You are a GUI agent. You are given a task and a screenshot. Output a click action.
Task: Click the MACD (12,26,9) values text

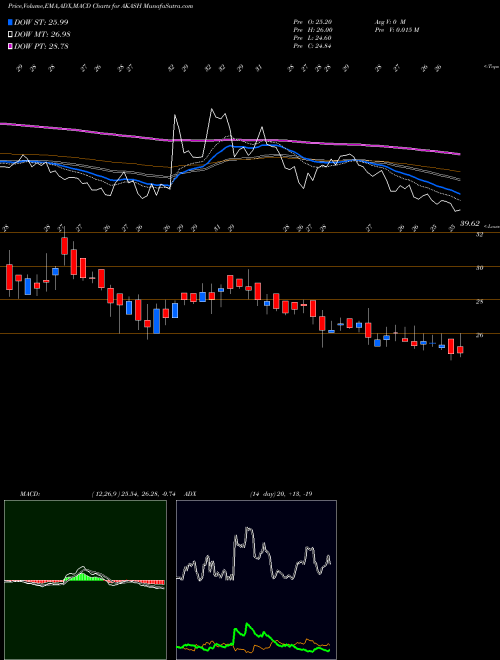pyautogui.click(x=136, y=494)
